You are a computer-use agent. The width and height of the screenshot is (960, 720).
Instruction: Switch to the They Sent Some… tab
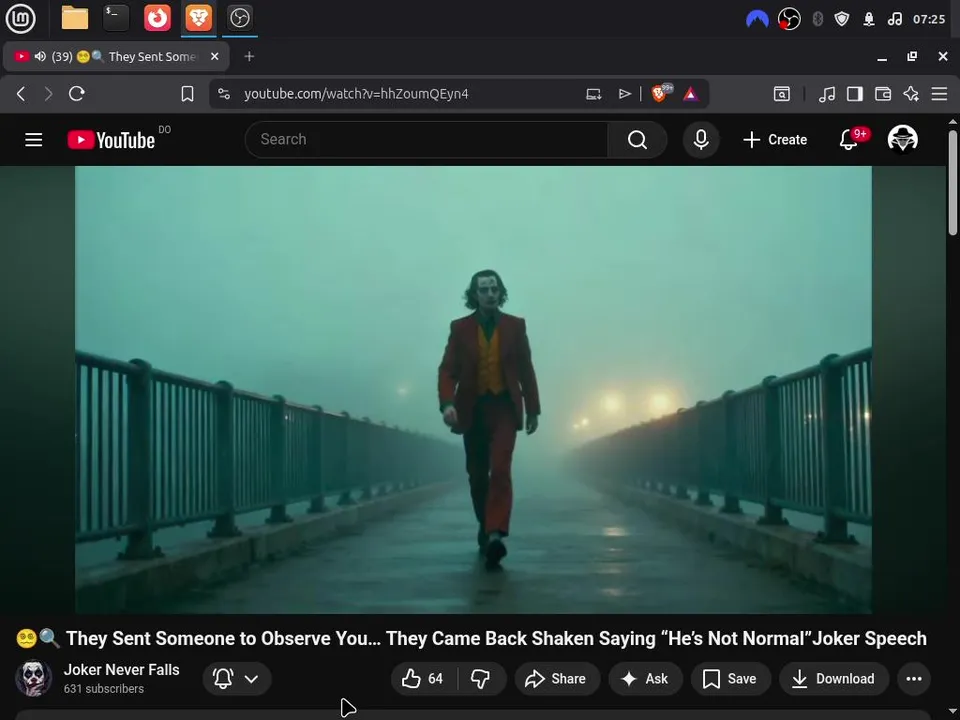(x=116, y=56)
